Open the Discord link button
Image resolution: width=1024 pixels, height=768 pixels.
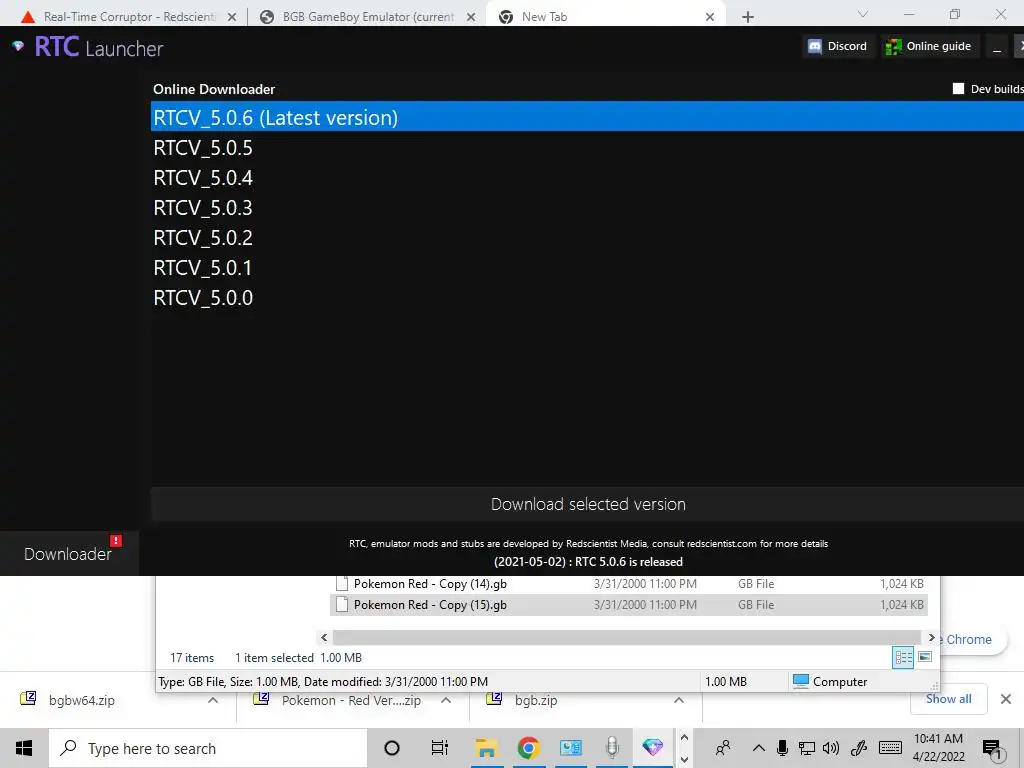838,46
